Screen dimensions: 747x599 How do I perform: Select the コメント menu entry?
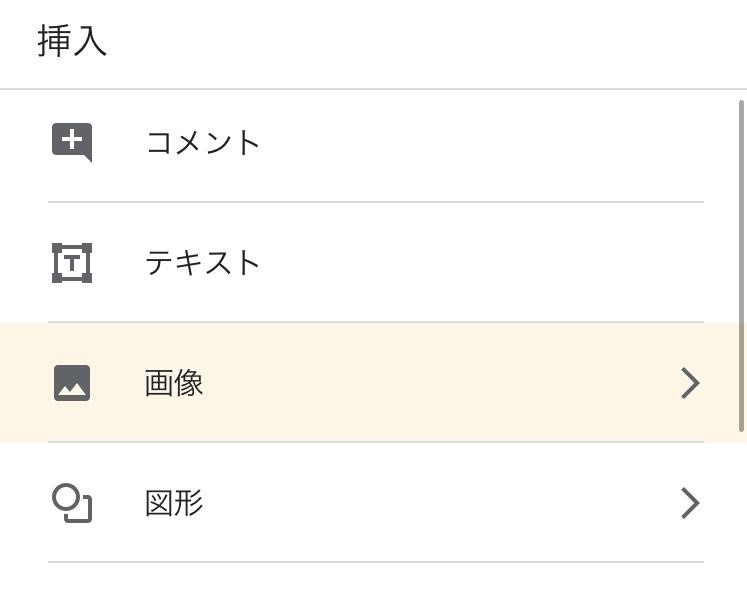203,142
